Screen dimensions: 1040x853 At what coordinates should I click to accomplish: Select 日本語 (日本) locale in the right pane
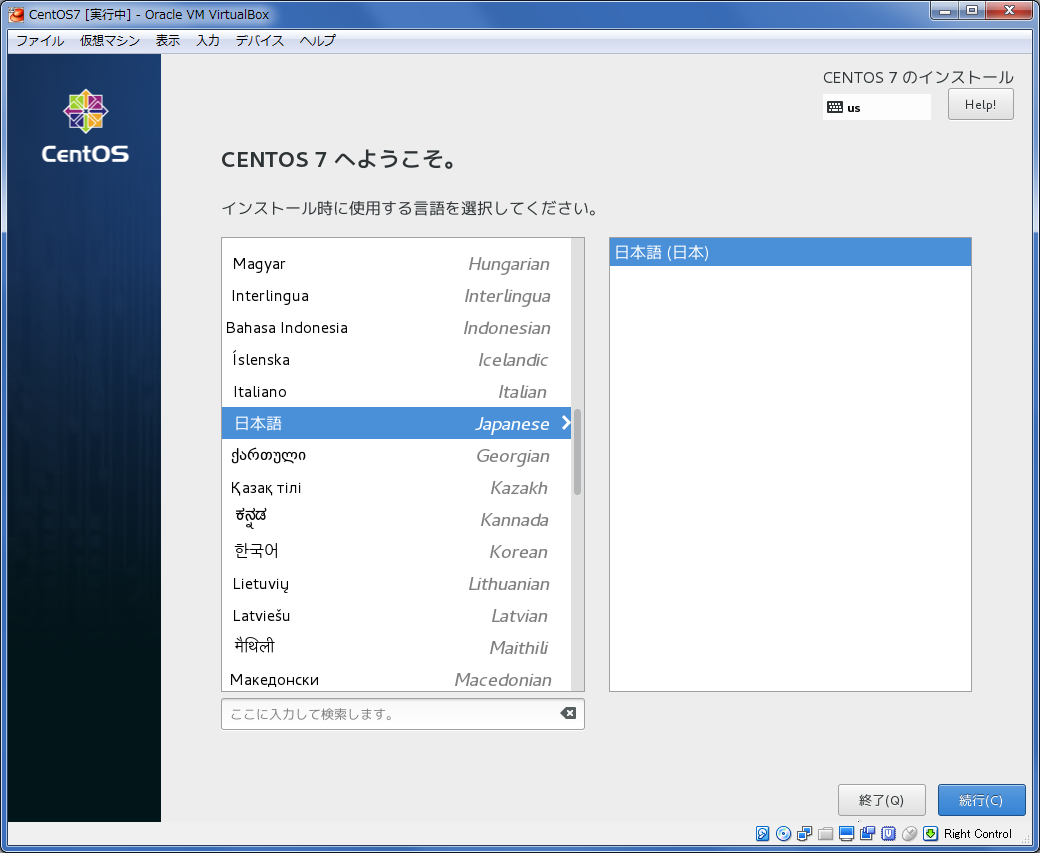(790, 253)
